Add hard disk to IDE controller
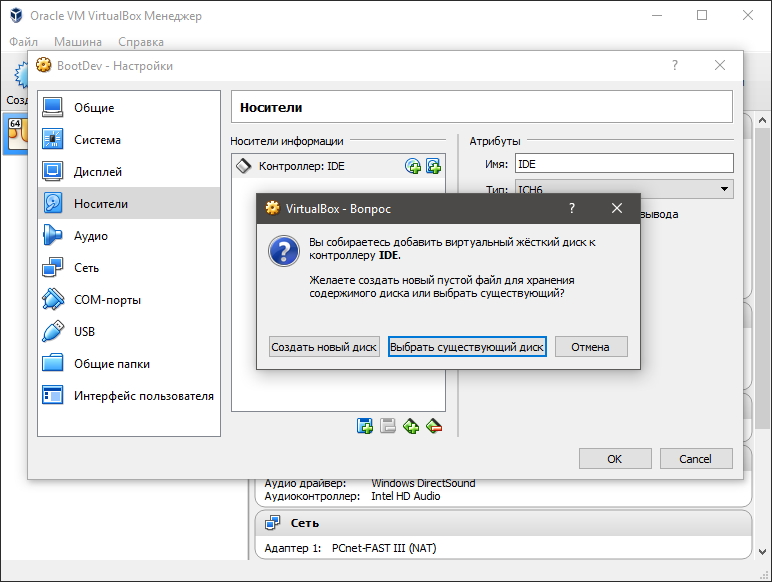Screen dimensions: 772x582 coord(433,166)
